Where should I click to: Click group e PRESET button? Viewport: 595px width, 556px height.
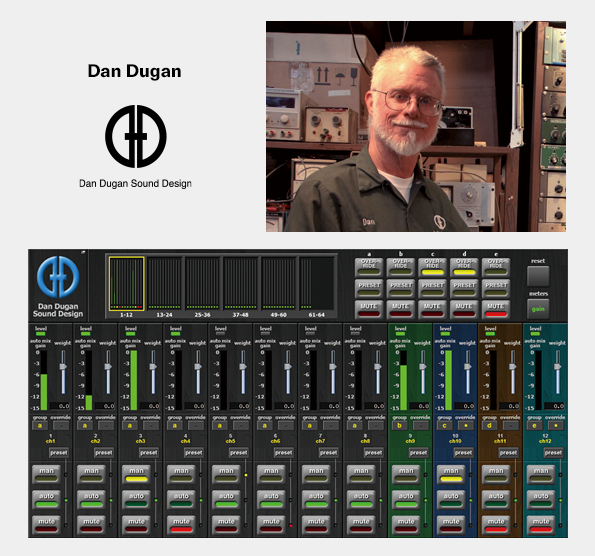point(496,288)
